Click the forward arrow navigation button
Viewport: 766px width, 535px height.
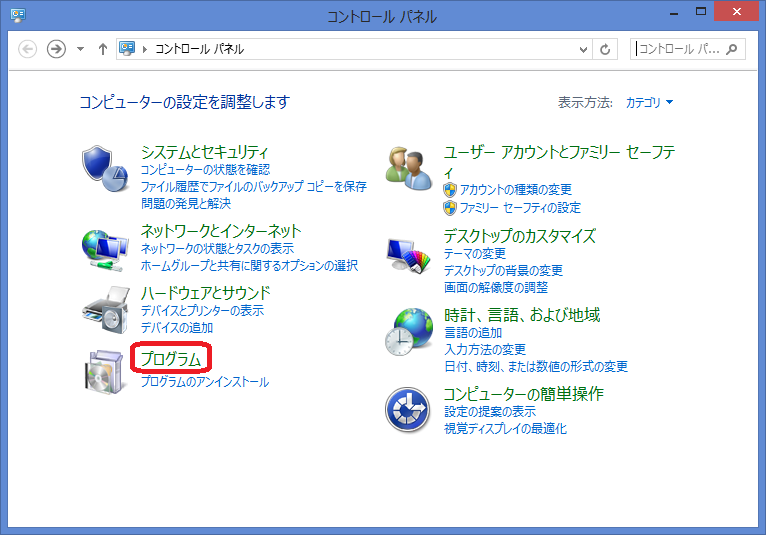pos(56,49)
